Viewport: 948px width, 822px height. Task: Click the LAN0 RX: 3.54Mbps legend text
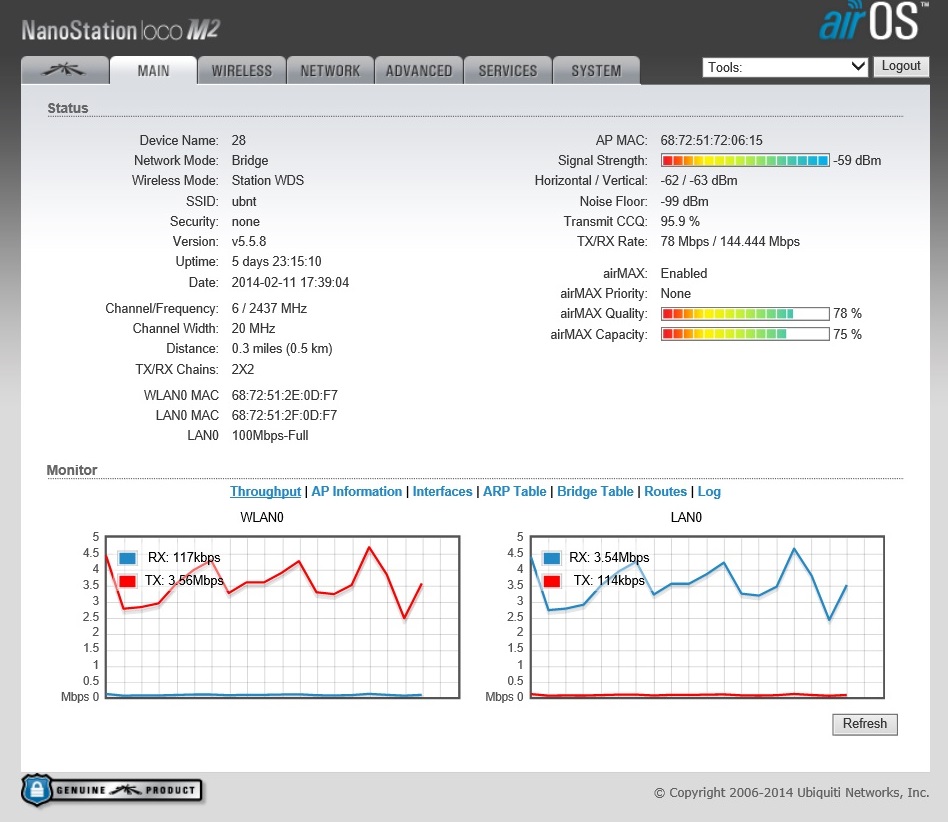pos(609,557)
